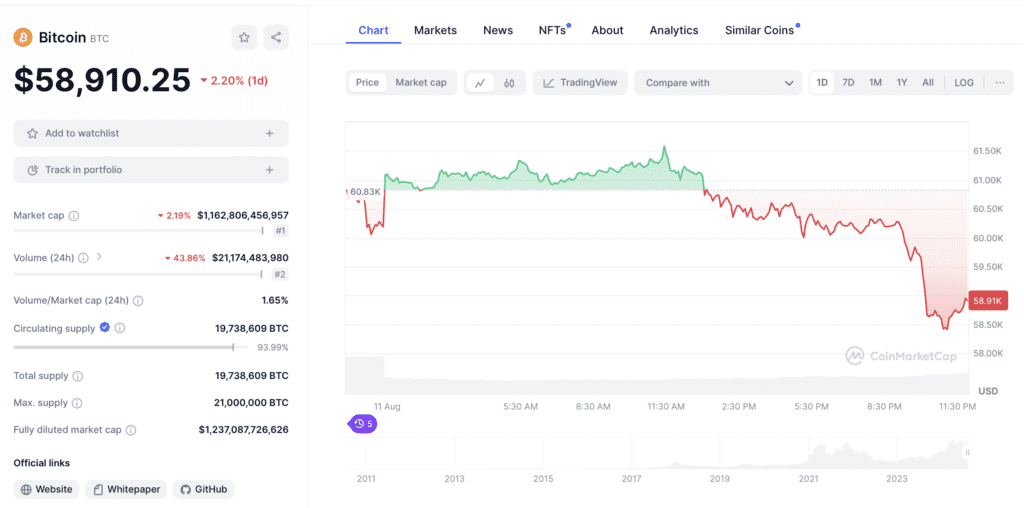This screenshot has height=508, width=1024.
Task: Open the About tab
Action: [x=607, y=30]
